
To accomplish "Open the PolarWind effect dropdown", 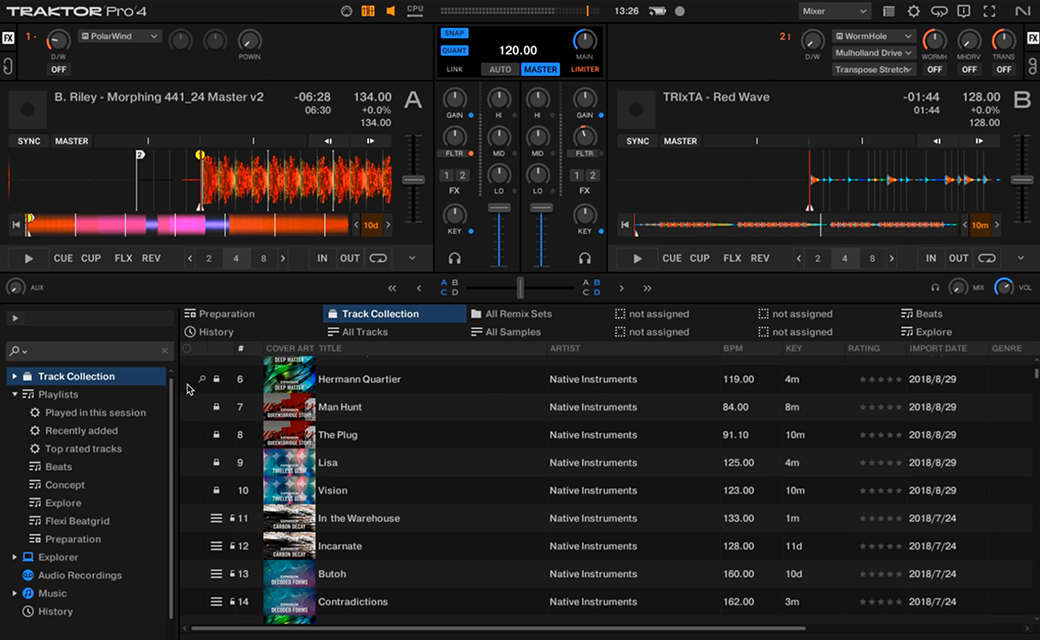I will [120, 36].
